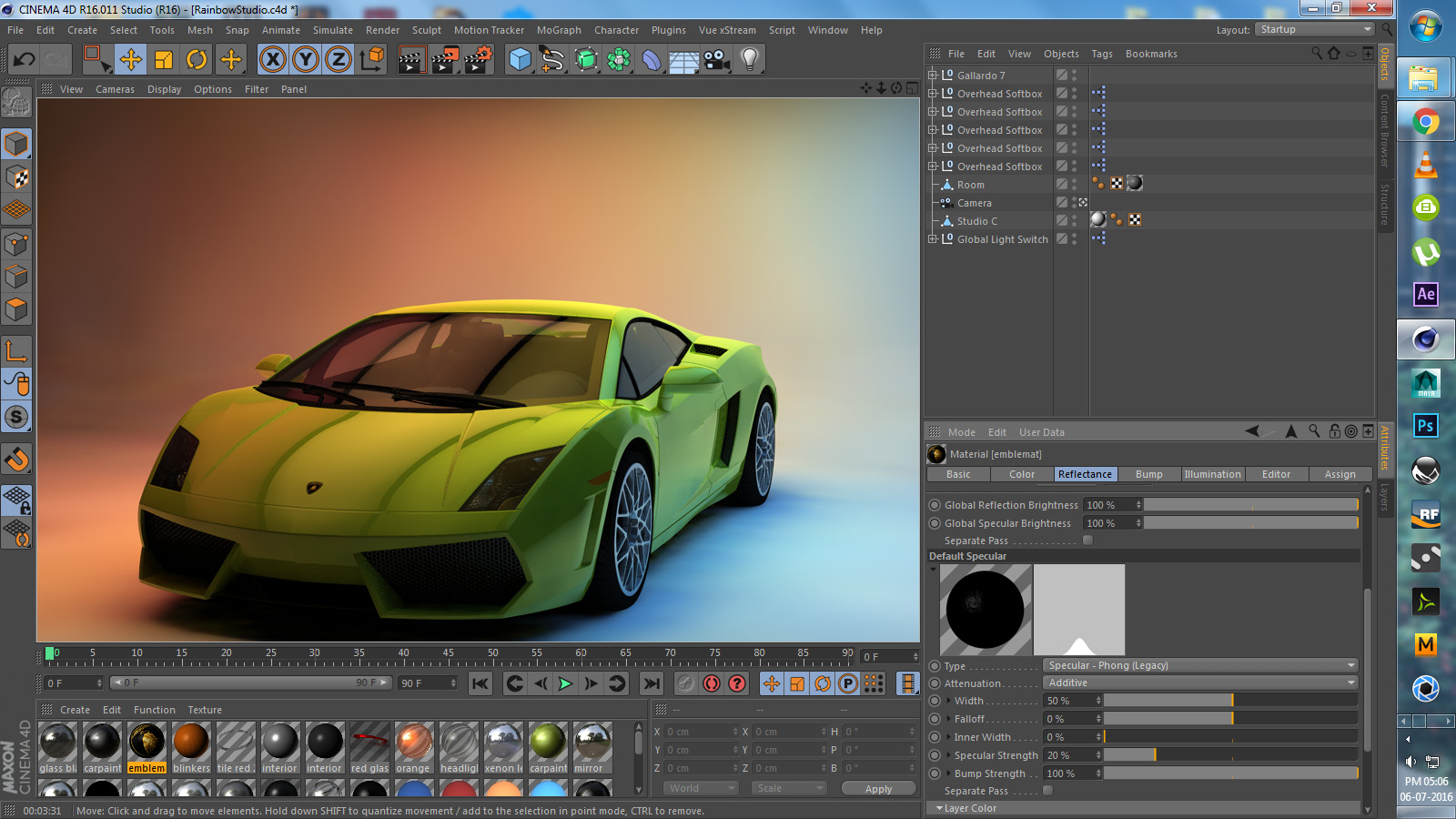Viewport: 1456px width, 819px height.
Task: Launch Chrome from the taskbar
Action: tap(1425, 121)
